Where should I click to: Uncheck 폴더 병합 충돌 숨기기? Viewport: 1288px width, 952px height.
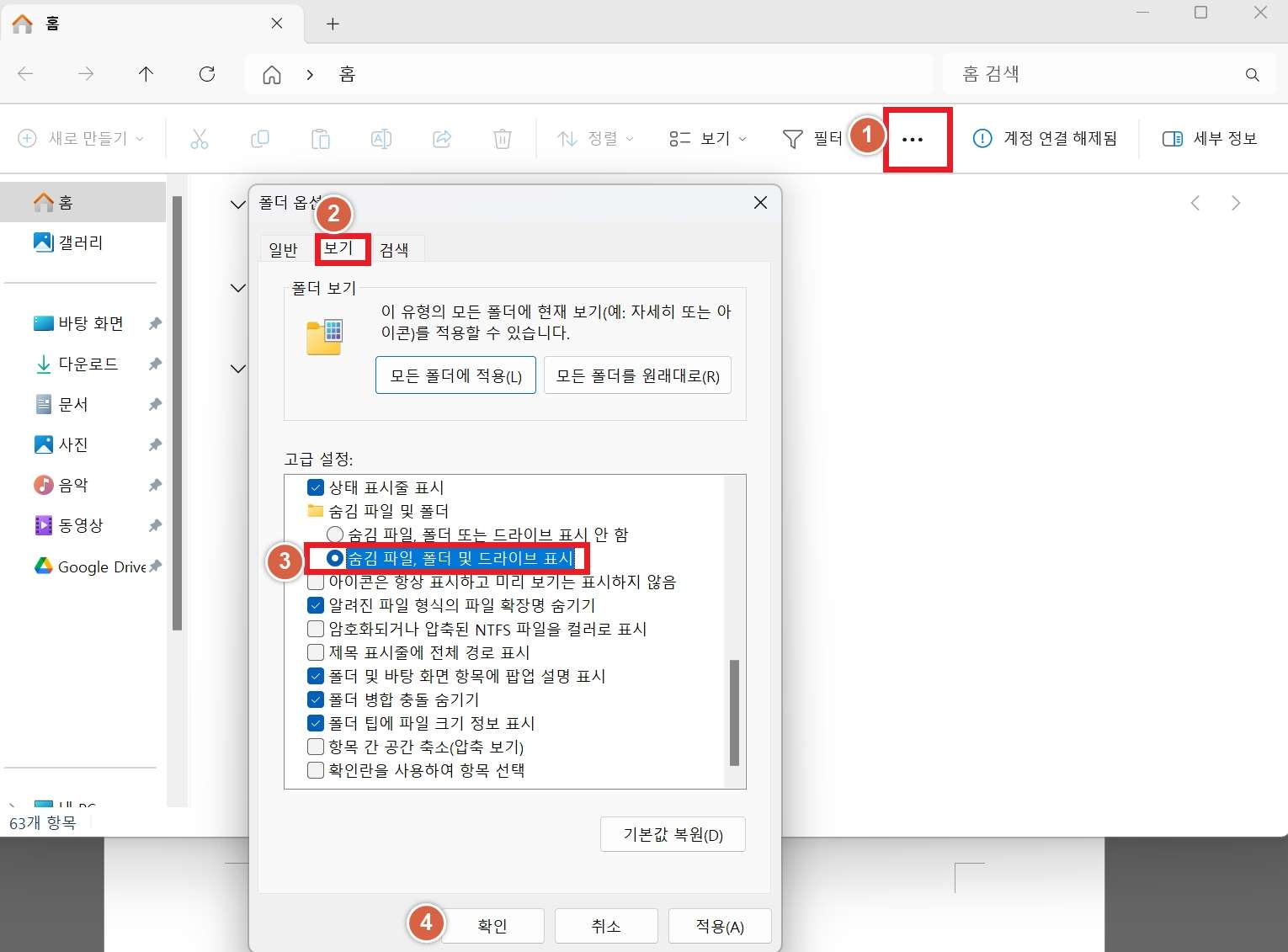(316, 699)
